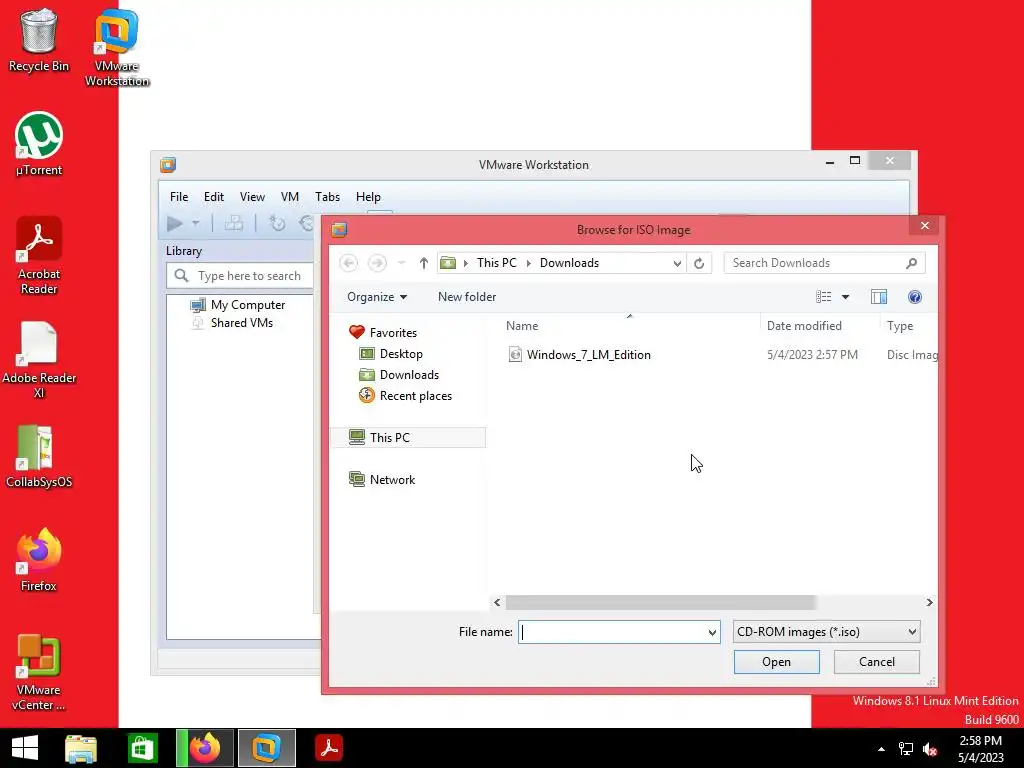Image resolution: width=1024 pixels, height=768 pixels.
Task: Select This PC in navigation pane
Action: (x=408, y=438)
